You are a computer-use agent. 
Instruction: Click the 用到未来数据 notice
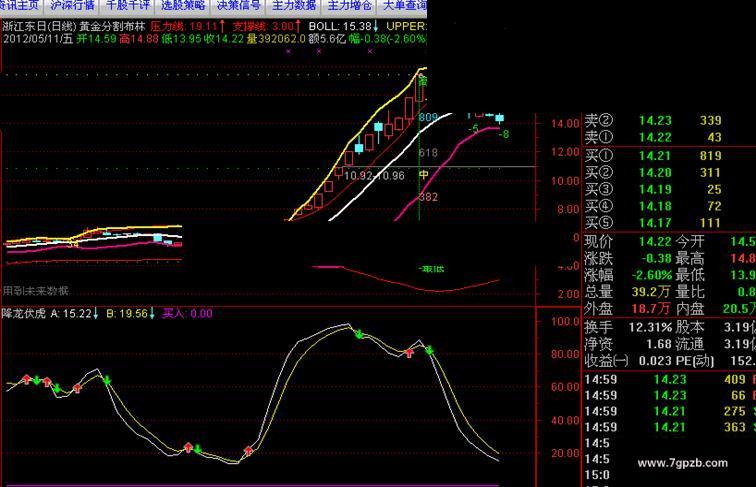tap(36, 291)
